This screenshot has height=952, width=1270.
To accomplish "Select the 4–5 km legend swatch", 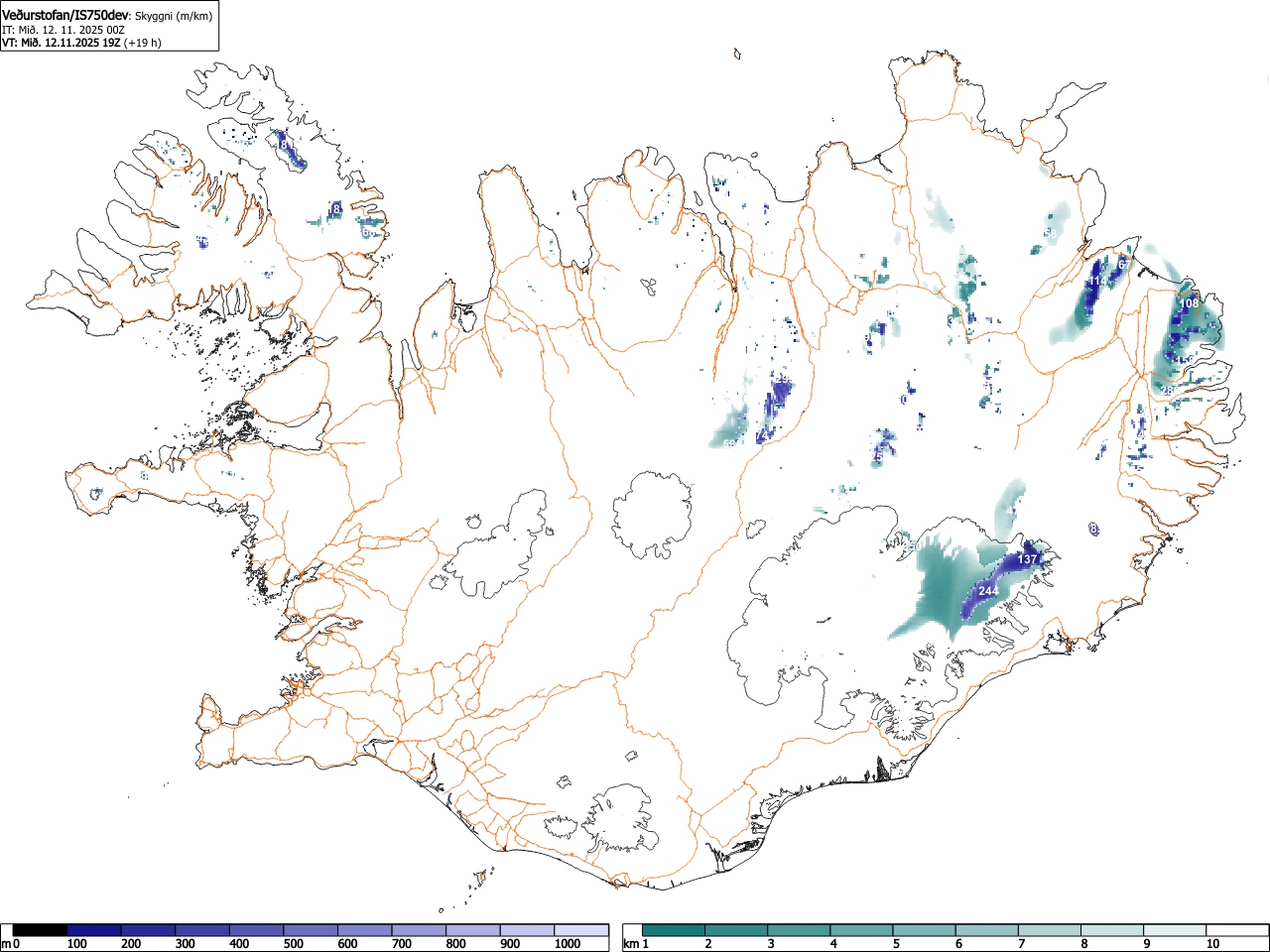I will [861, 930].
